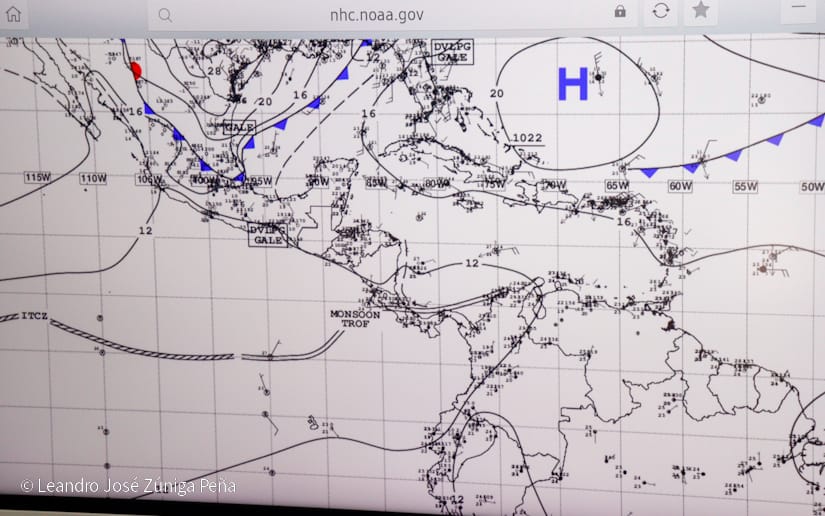Click the 1022 pressure label

527,138
